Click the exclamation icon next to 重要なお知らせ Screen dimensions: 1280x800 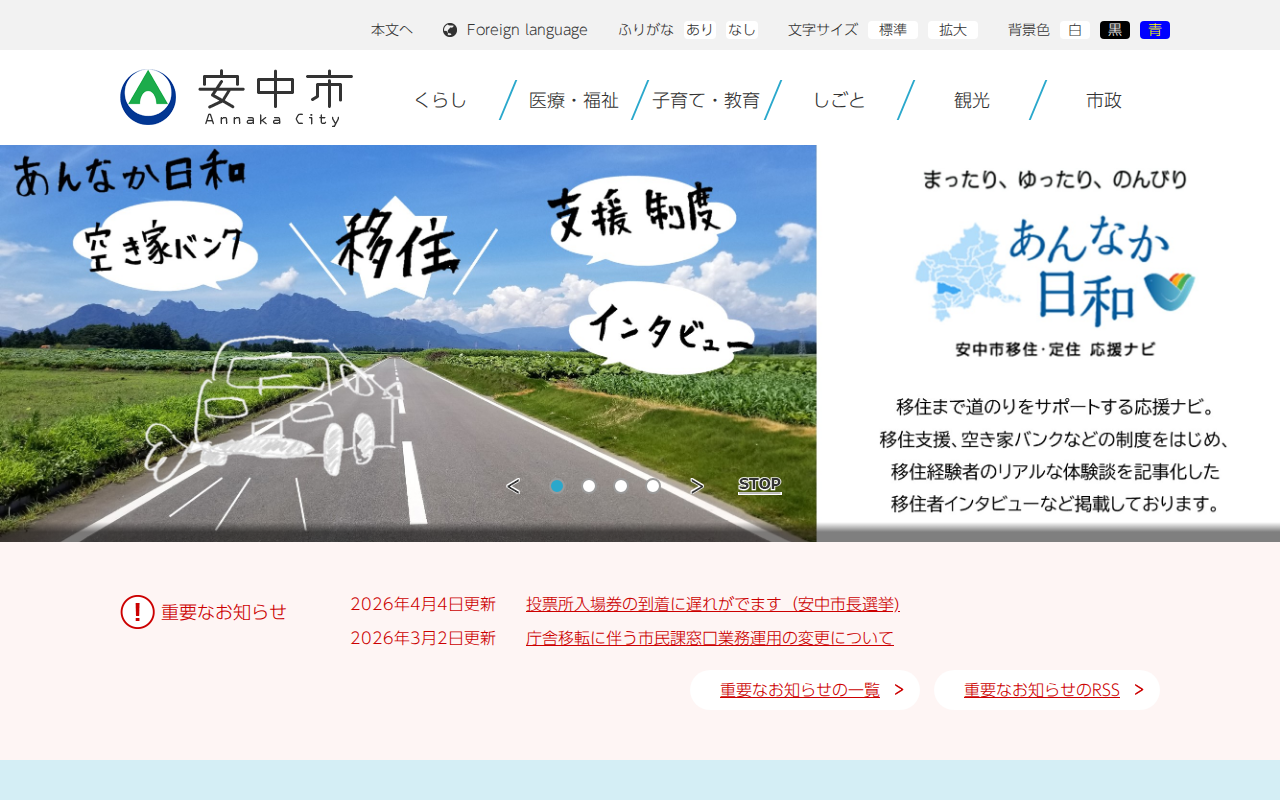(x=137, y=612)
